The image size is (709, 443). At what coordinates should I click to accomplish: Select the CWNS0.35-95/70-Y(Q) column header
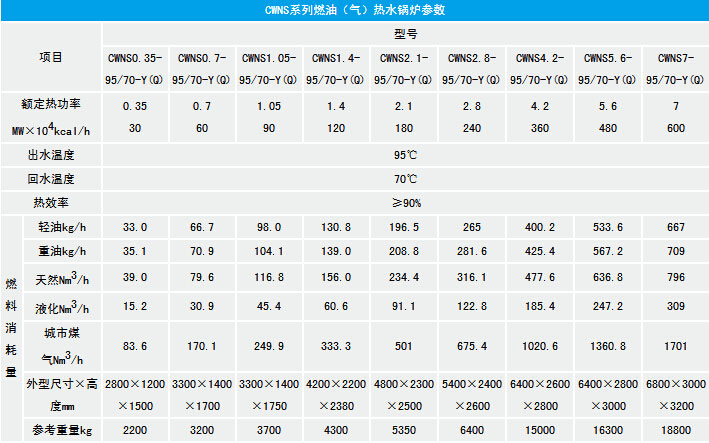[134, 69]
